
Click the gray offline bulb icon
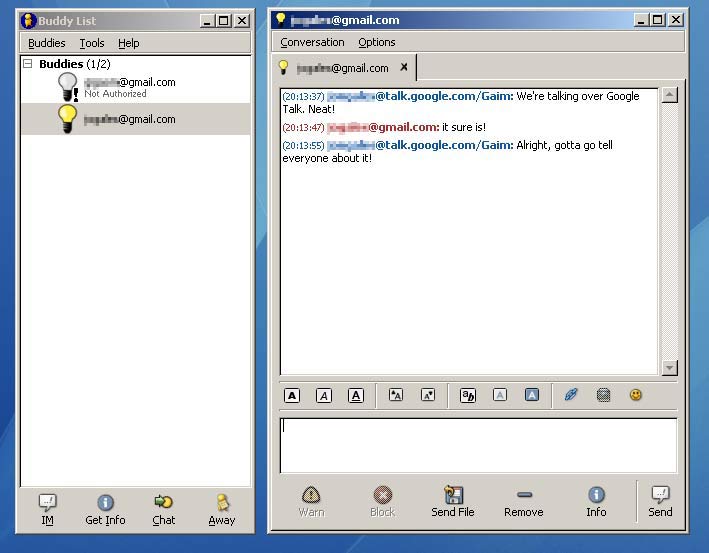tap(68, 87)
